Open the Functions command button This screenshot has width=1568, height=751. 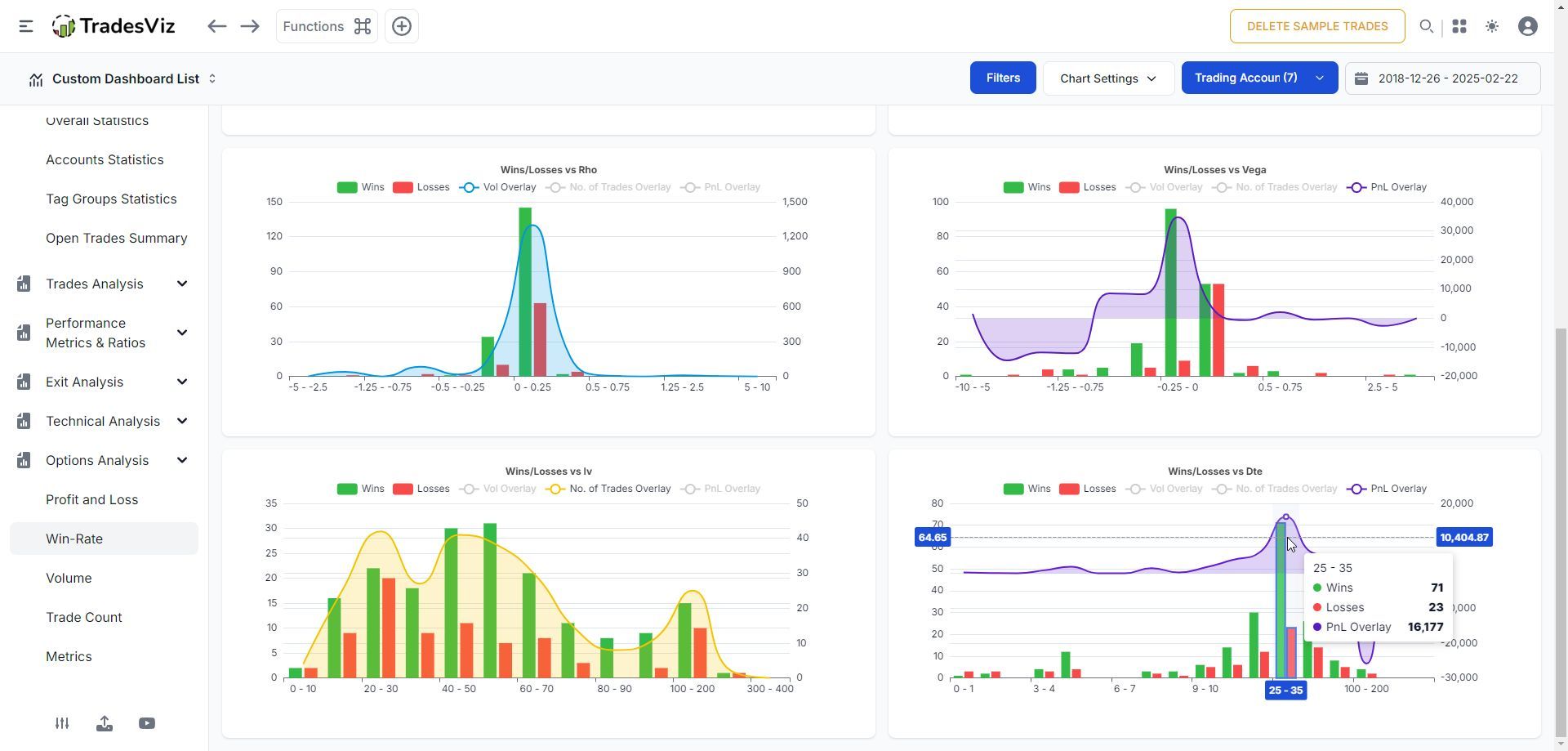click(x=327, y=26)
